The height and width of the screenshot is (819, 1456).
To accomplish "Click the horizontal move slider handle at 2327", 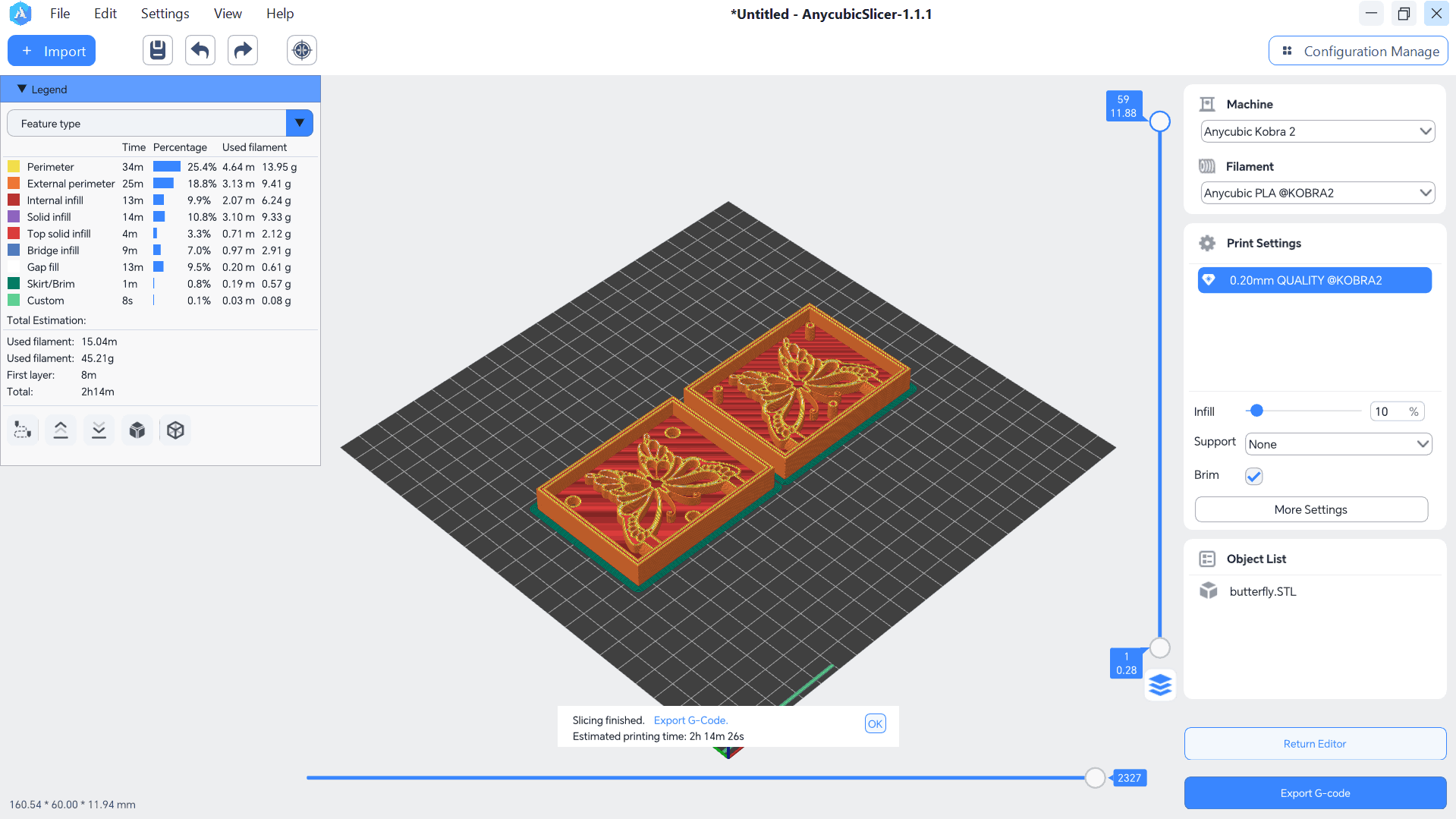I will (x=1095, y=777).
